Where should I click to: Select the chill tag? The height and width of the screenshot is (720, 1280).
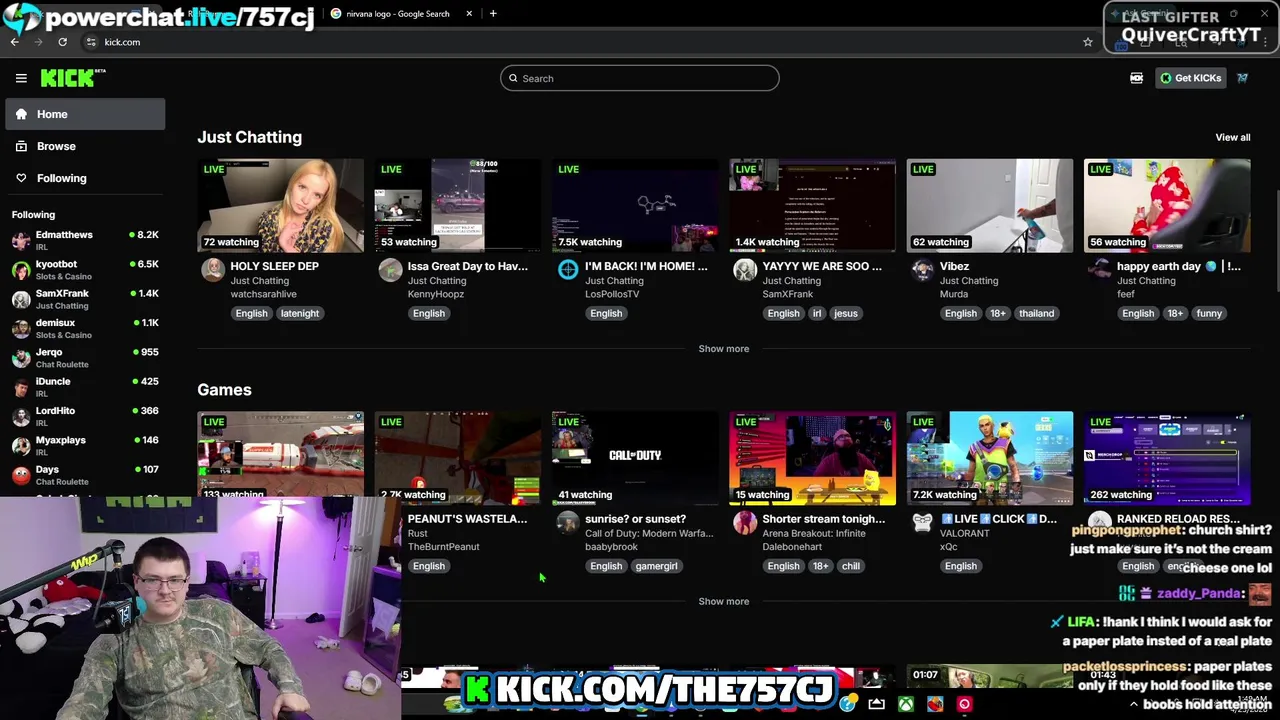[x=850, y=566]
